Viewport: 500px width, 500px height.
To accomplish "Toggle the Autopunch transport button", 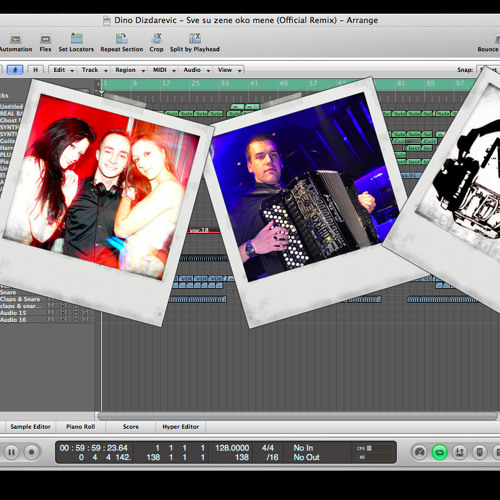I will [x=460, y=452].
